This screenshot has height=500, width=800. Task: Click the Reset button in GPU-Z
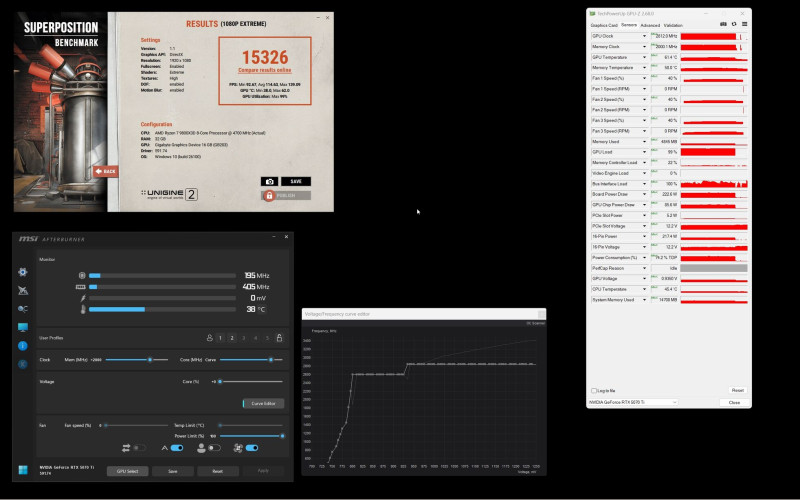pos(737,390)
